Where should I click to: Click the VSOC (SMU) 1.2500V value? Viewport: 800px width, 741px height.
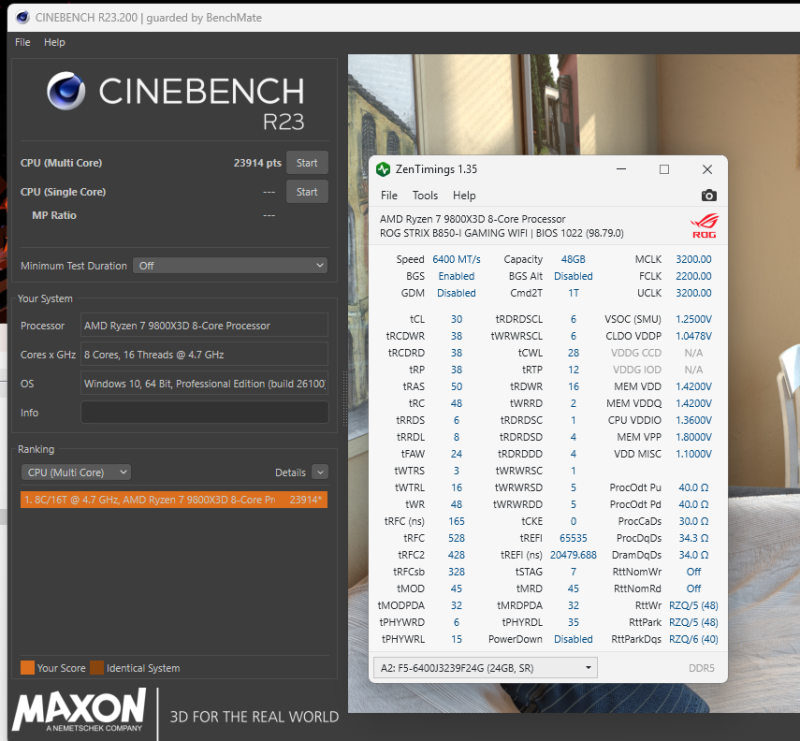693,319
